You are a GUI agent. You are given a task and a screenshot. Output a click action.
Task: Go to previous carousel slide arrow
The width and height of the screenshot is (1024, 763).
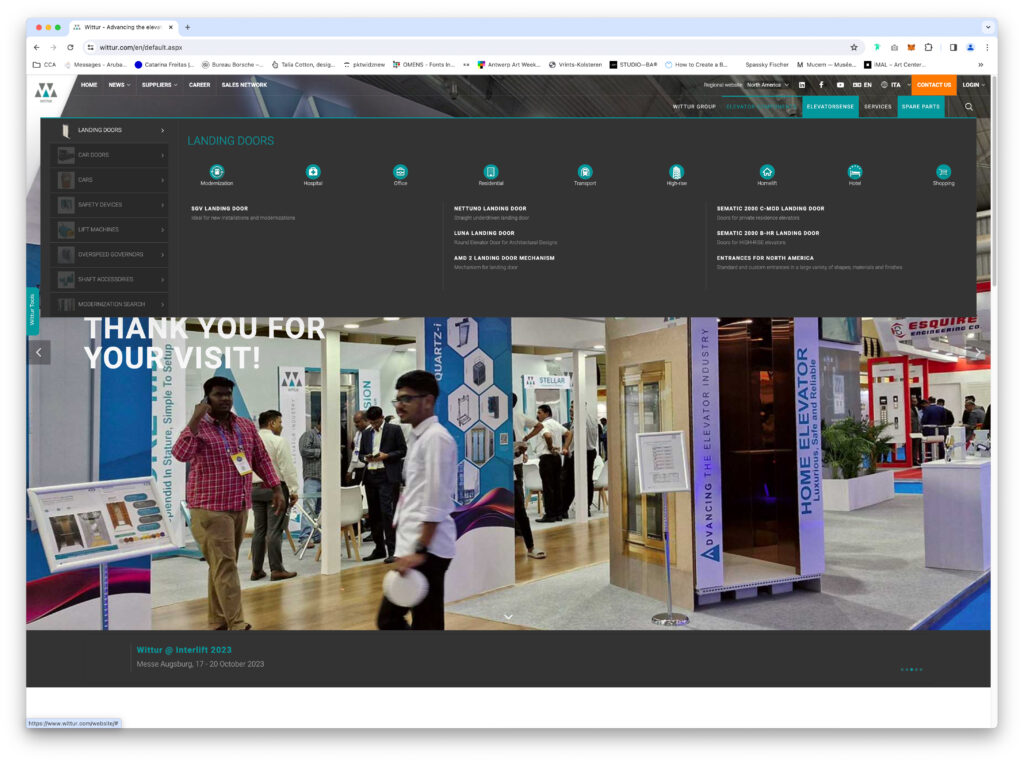click(40, 352)
